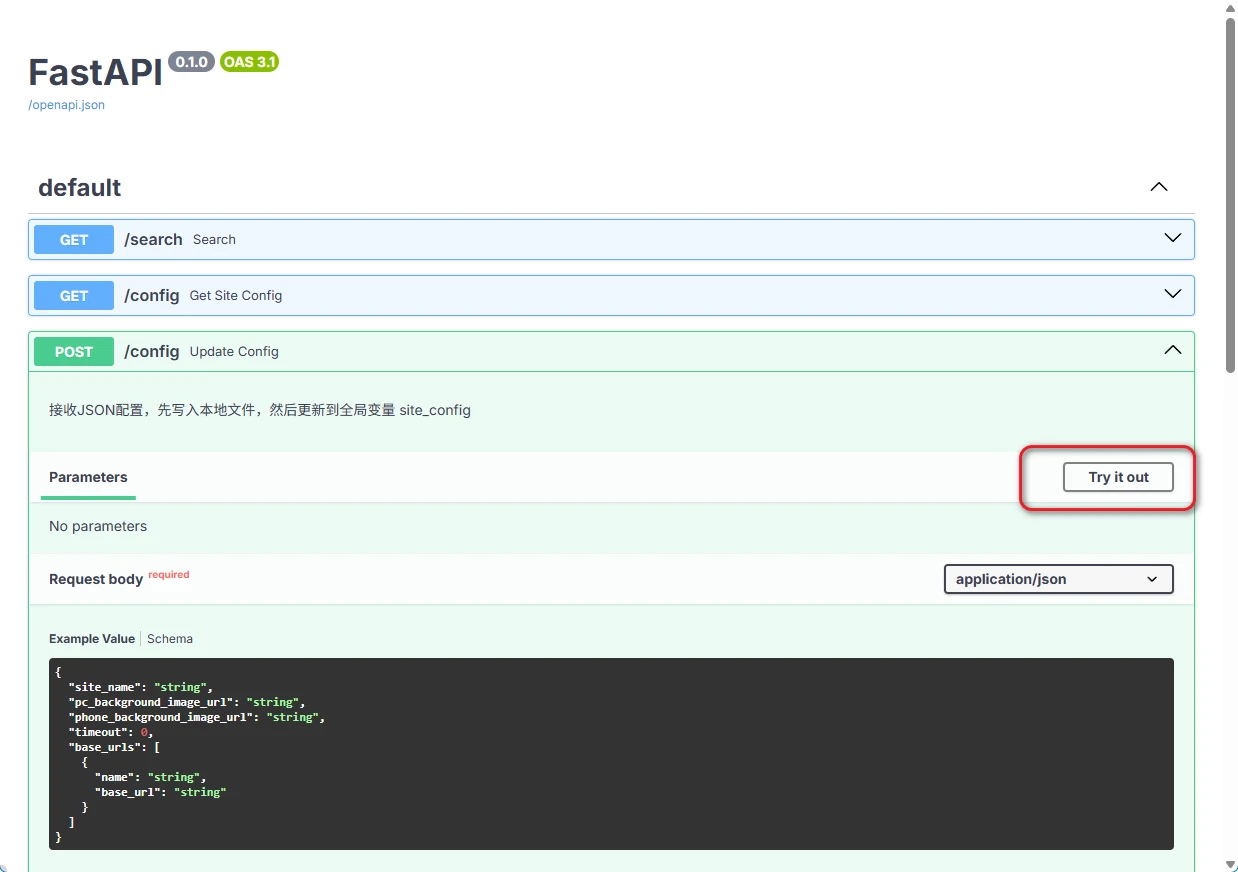
Task: Click the example JSON code block
Action: (x=610, y=754)
